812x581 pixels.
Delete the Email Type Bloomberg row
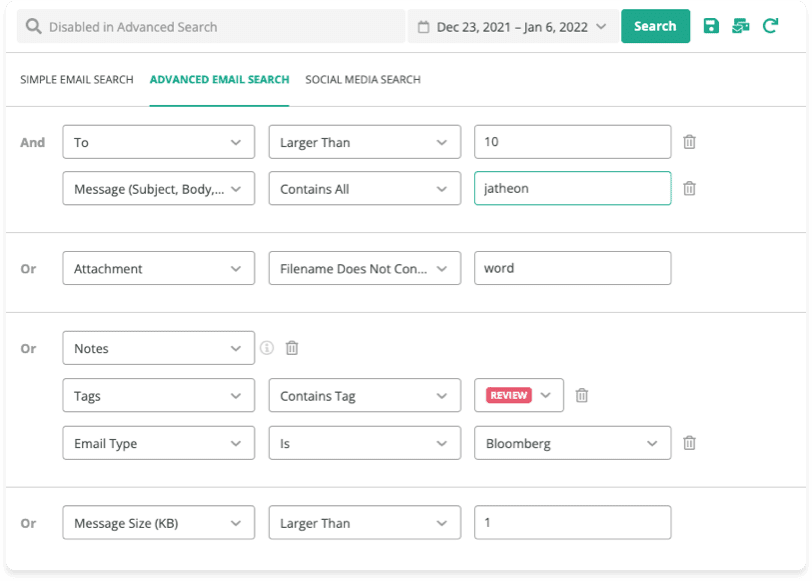[689, 443]
